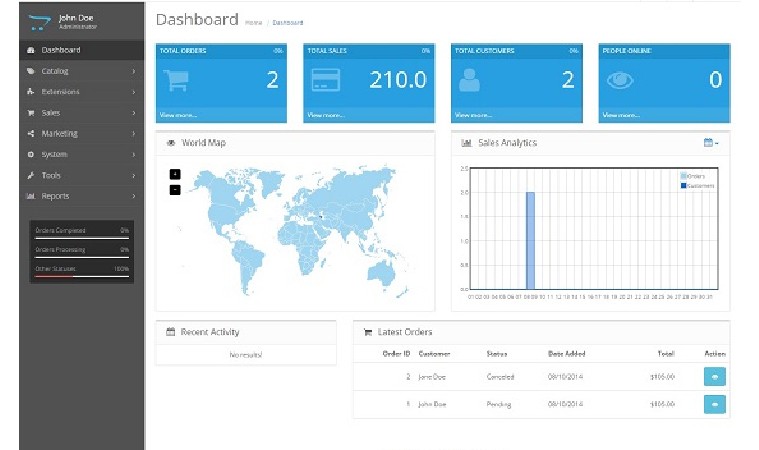Go to Home breadcrumb link
Image resolution: width=759 pixels, height=450 pixels.
tap(253, 23)
